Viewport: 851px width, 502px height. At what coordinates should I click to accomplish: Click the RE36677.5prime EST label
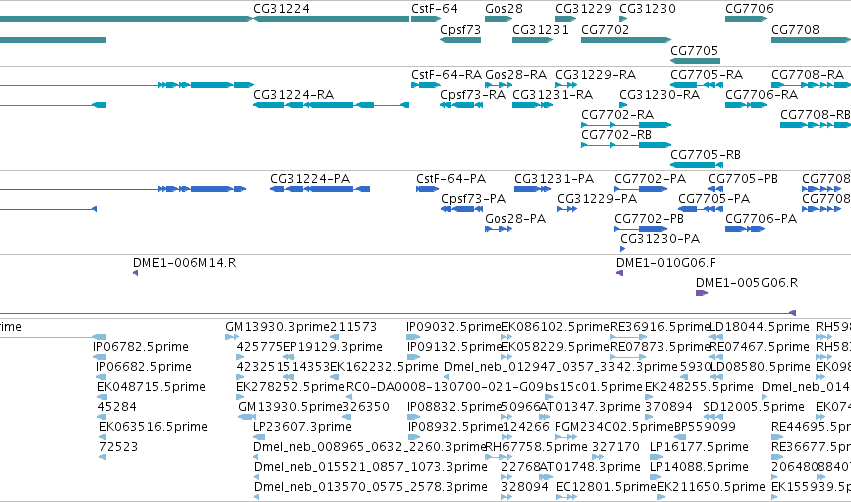pos(811,447)
